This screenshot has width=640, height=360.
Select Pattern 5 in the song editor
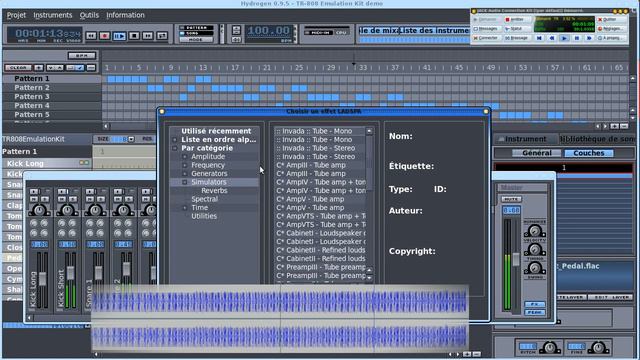(x=51, y=114)
